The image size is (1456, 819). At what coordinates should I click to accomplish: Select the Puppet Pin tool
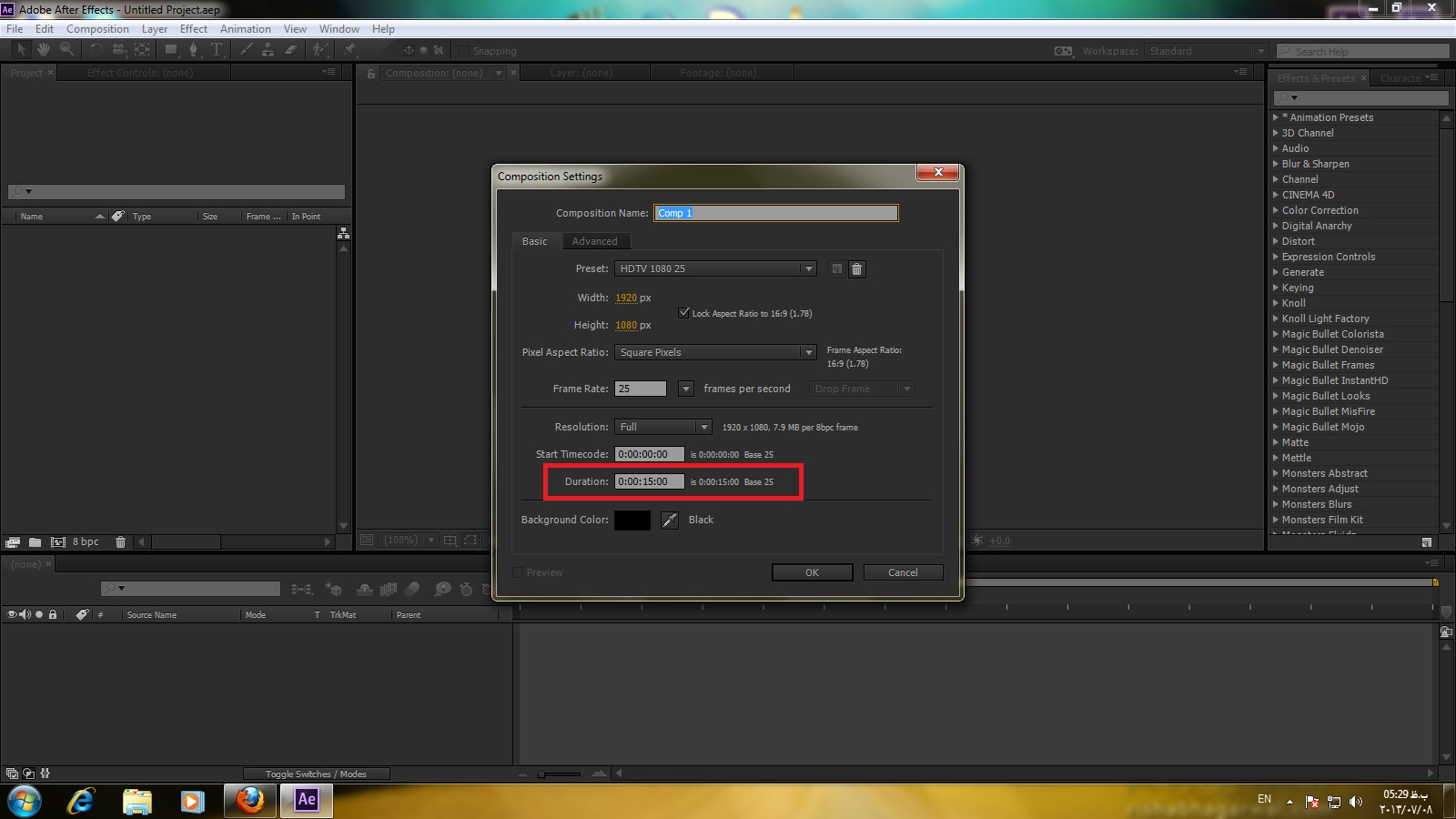pyautogui.click(x=349, y=50)
